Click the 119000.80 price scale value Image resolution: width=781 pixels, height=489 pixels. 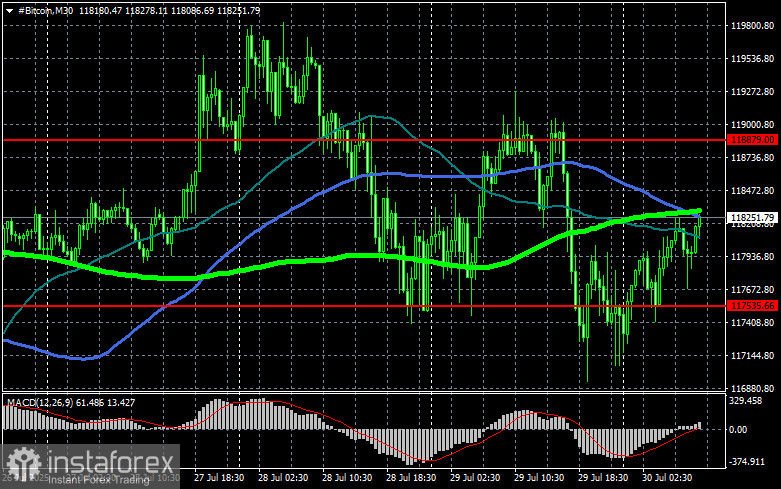coord(752,124)
